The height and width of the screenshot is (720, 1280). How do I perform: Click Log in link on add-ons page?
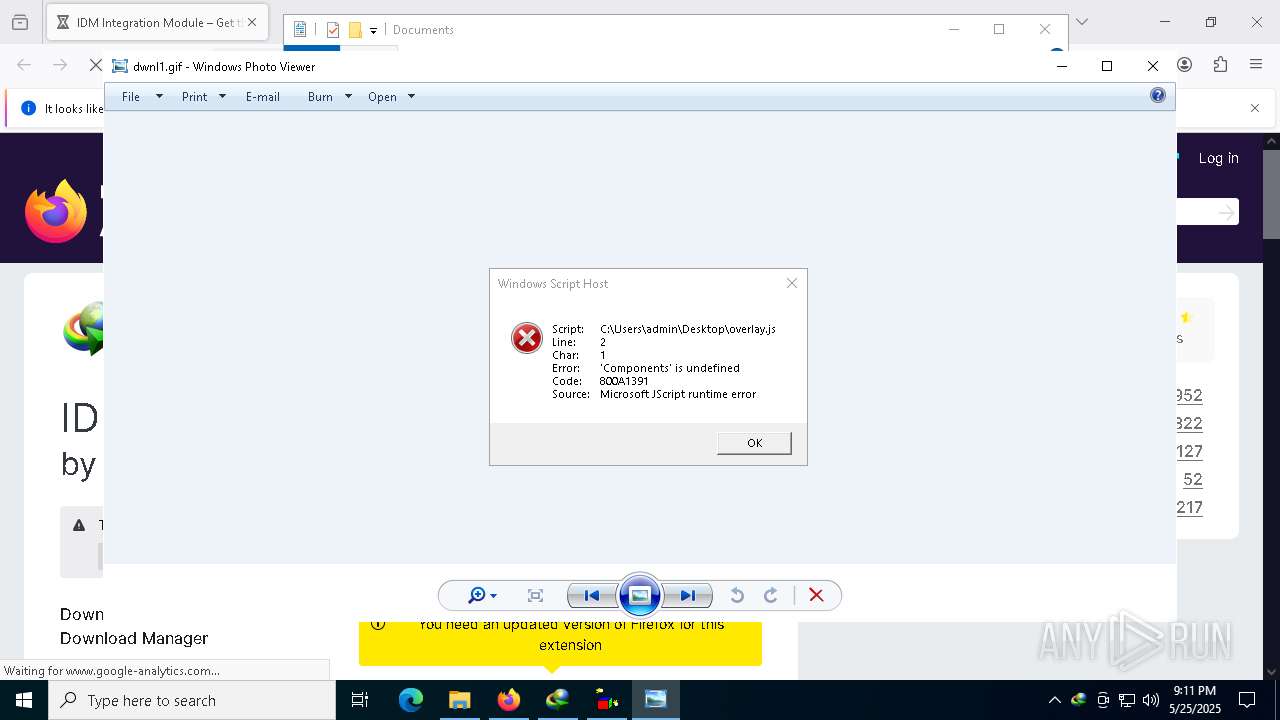[x=1218, y=158]
